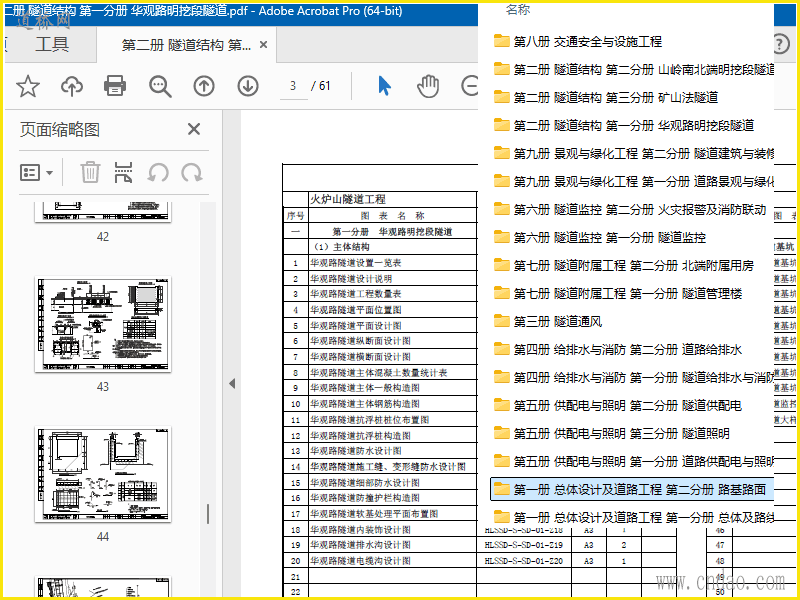Click the star bookmark icon
Image resolution: width=800 pixels, height=600 pixels.
[27, 86]
